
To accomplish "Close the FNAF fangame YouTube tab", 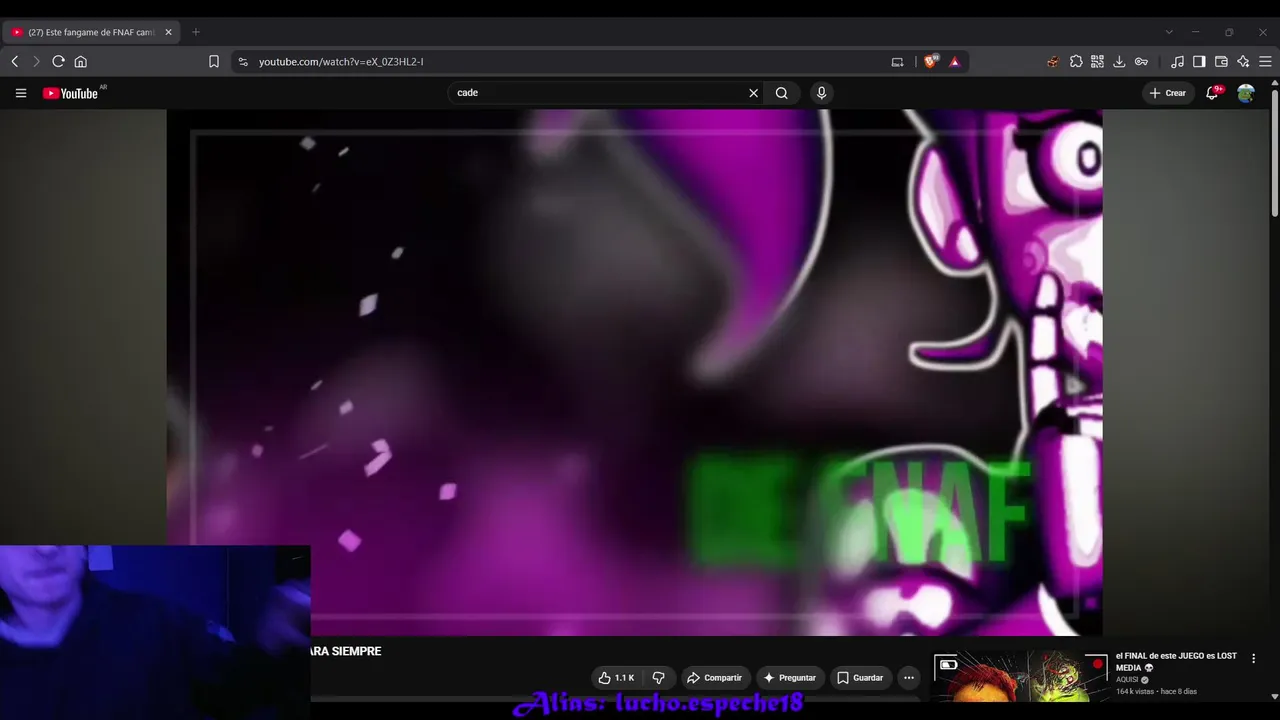I will 168,32.
